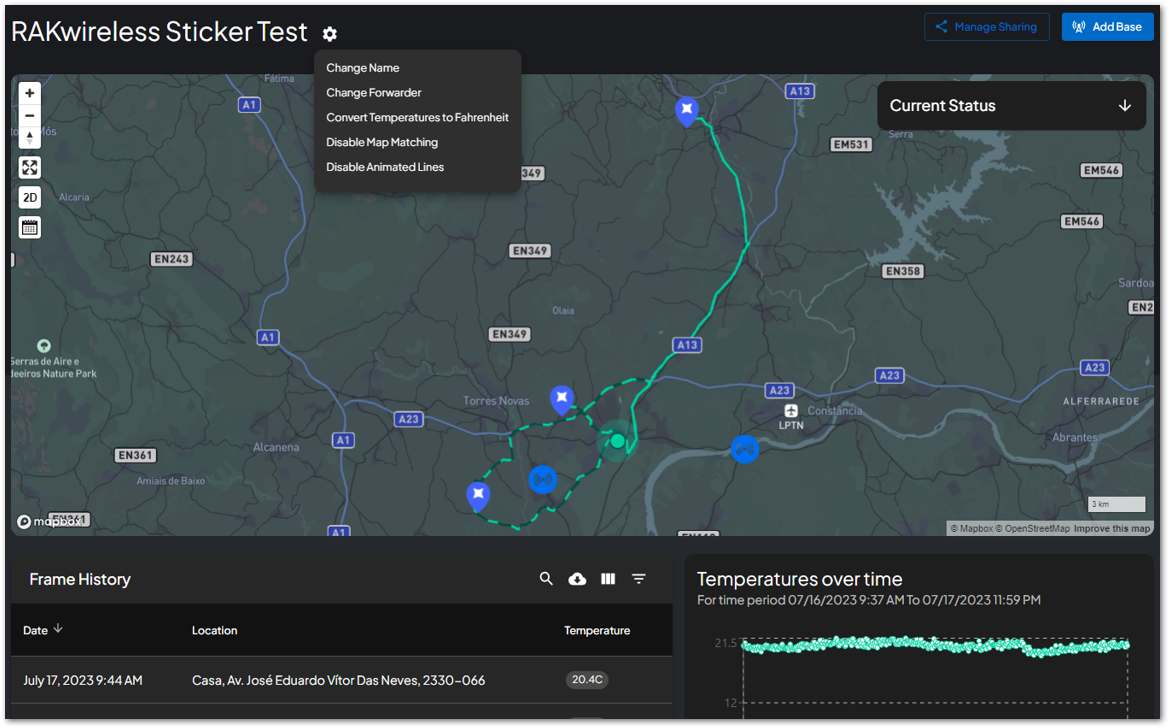Screen dimensions: 1169x728
Task: Filter the Frame History table
Action: (639, 579)
